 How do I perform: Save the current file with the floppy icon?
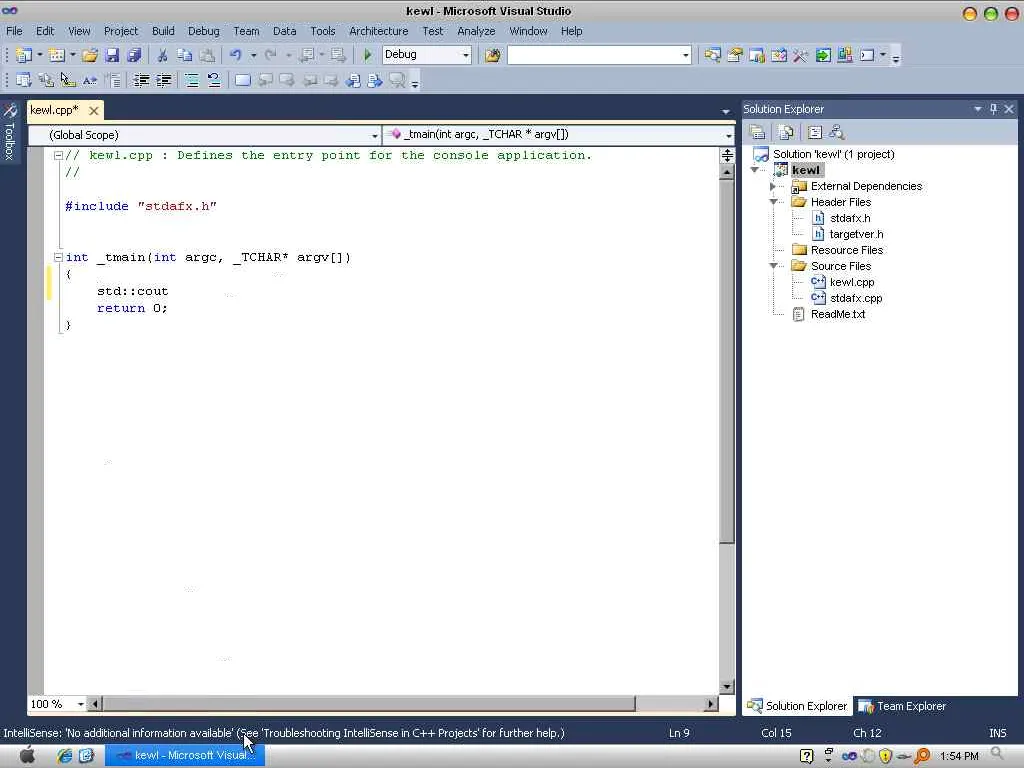(112, 55)
